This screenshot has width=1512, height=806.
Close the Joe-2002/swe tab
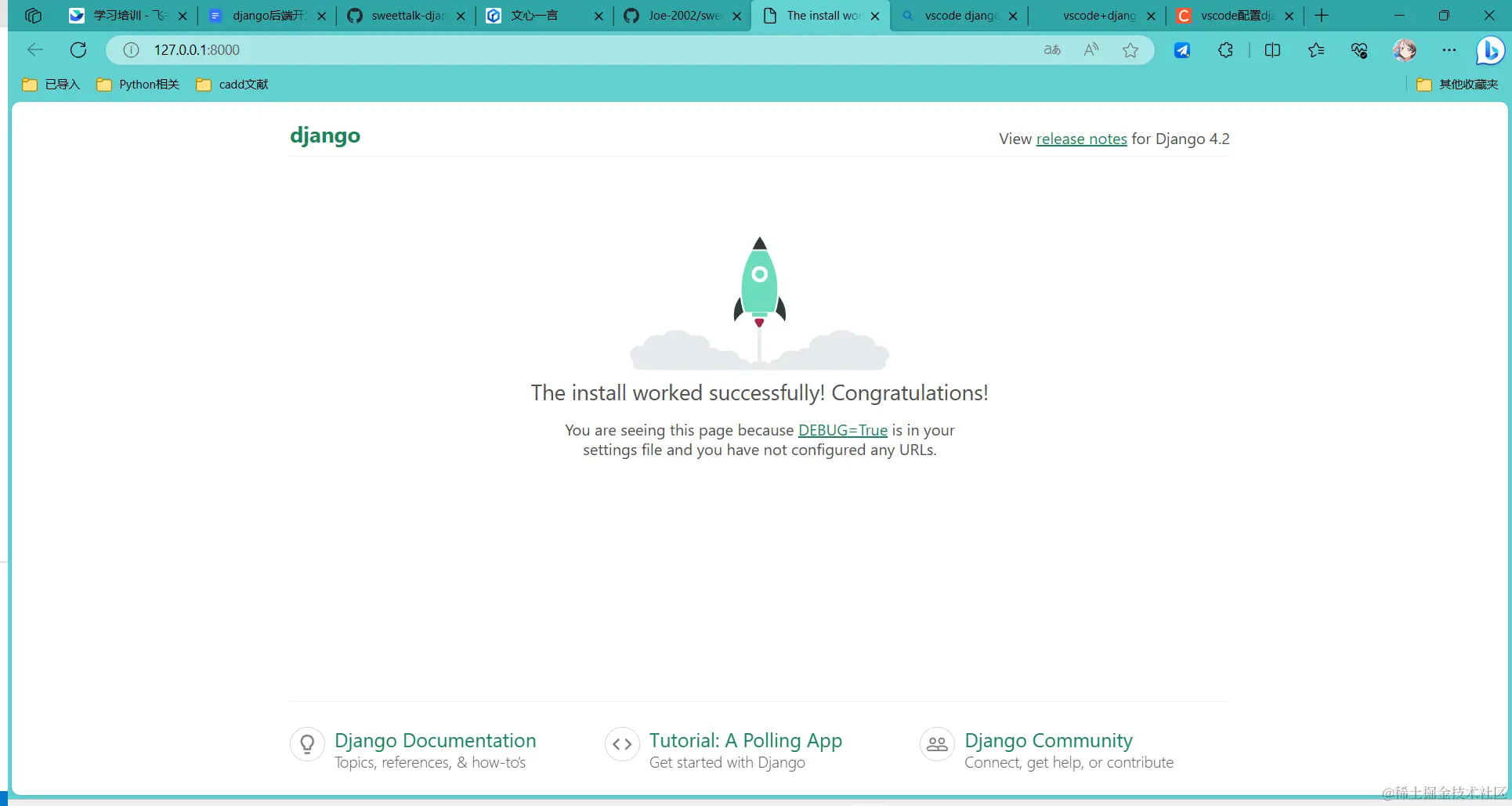coord(736,16)
